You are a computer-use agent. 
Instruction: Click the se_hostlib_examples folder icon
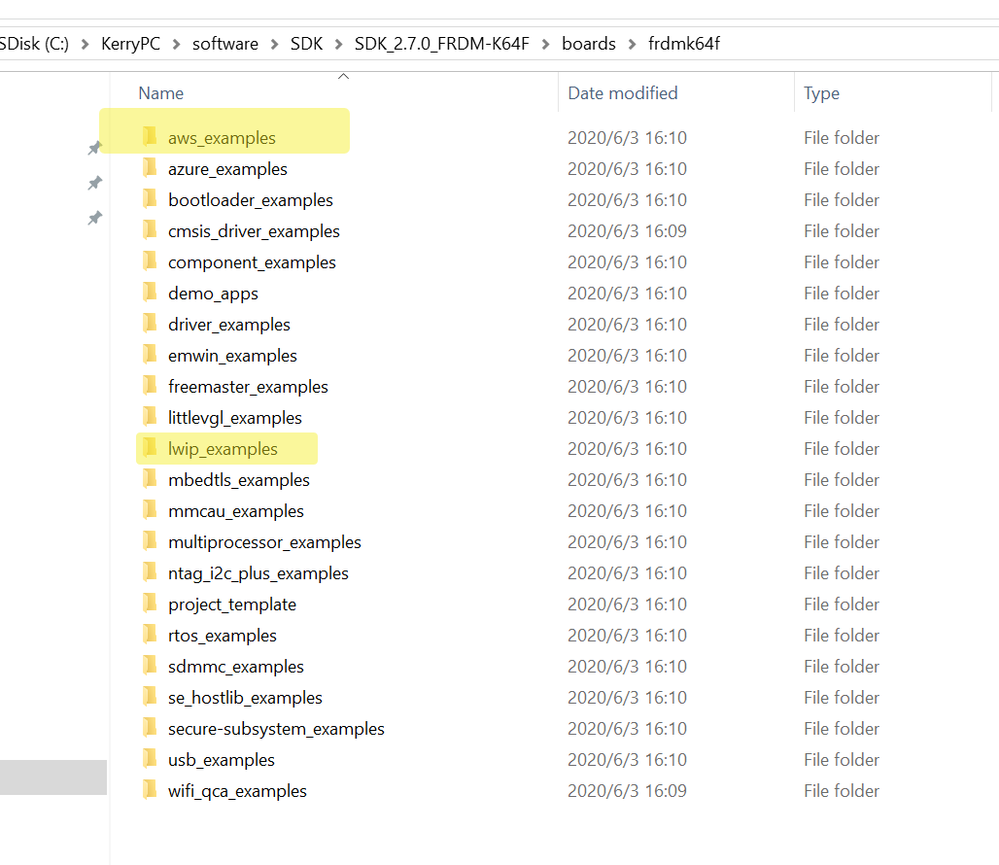[x=150, y=697]
